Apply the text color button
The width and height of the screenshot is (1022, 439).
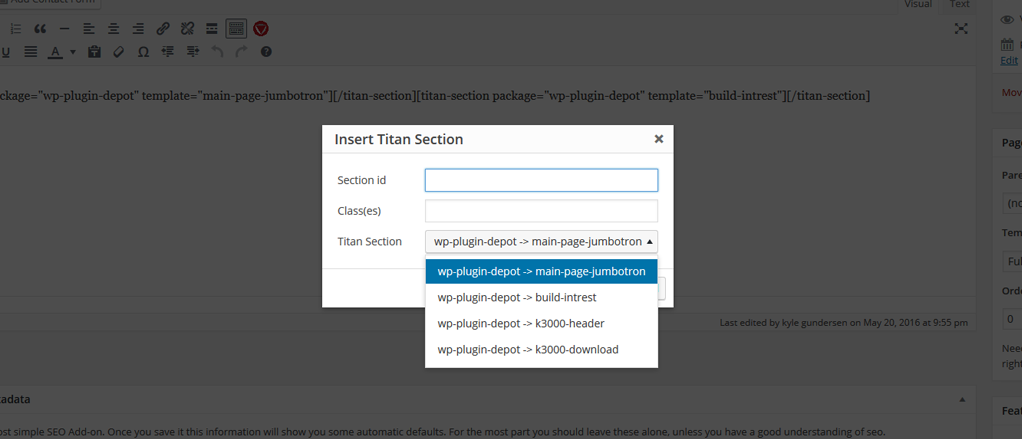(55, 51)
